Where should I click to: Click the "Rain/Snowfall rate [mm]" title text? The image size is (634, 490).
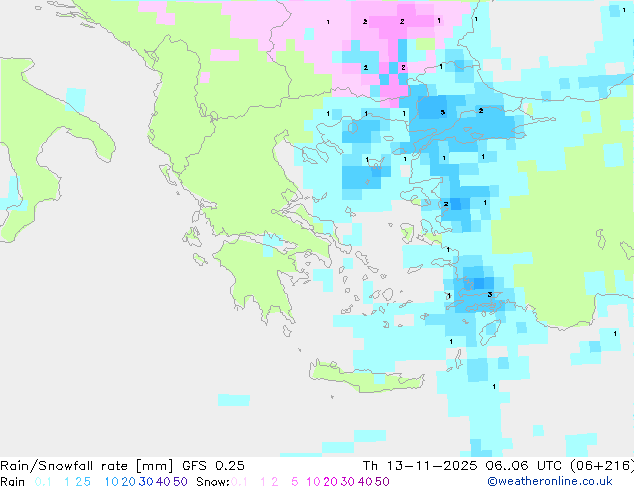[x=87, y=466]
